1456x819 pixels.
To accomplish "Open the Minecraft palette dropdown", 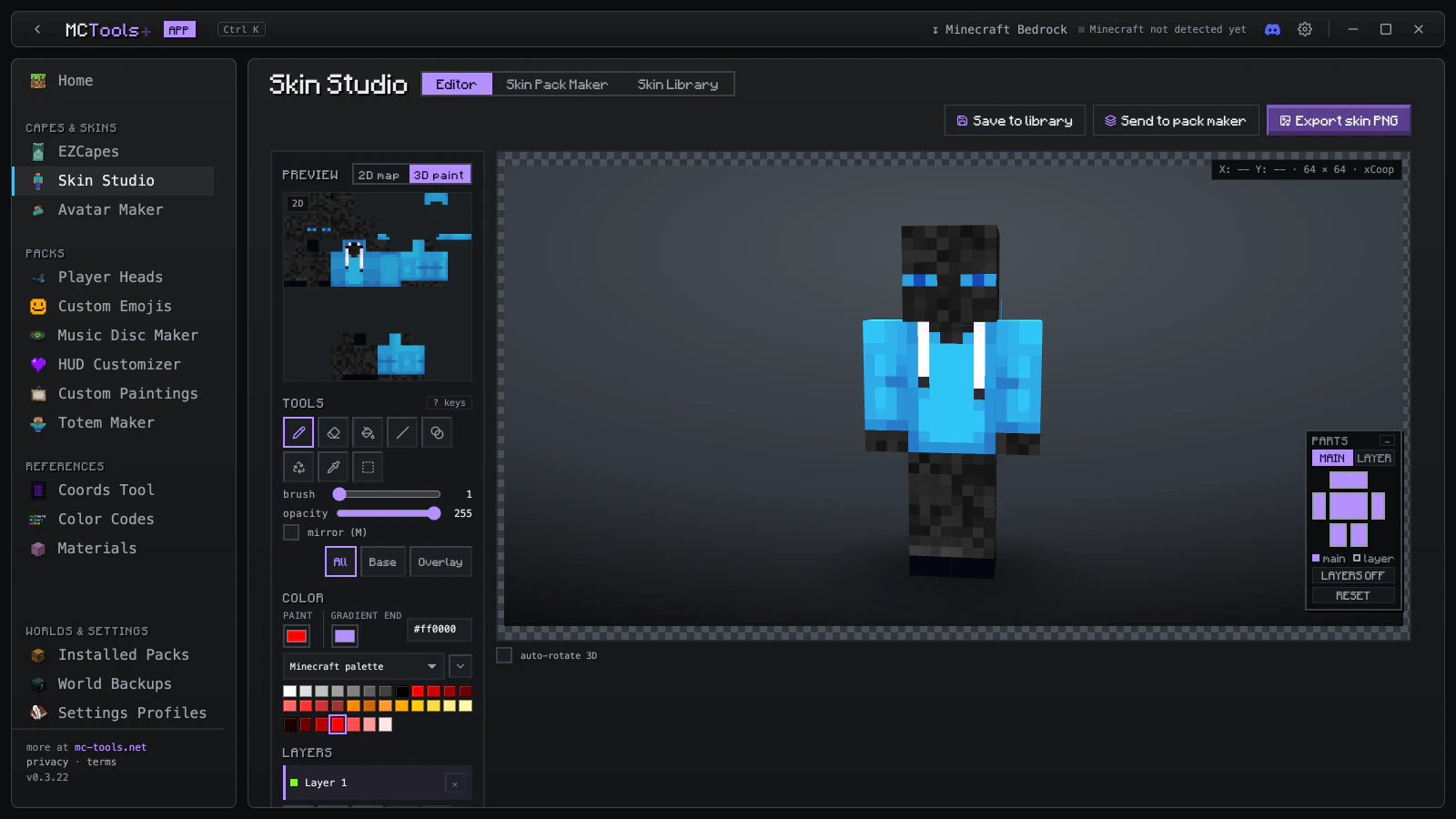I will tap(363, 666).
